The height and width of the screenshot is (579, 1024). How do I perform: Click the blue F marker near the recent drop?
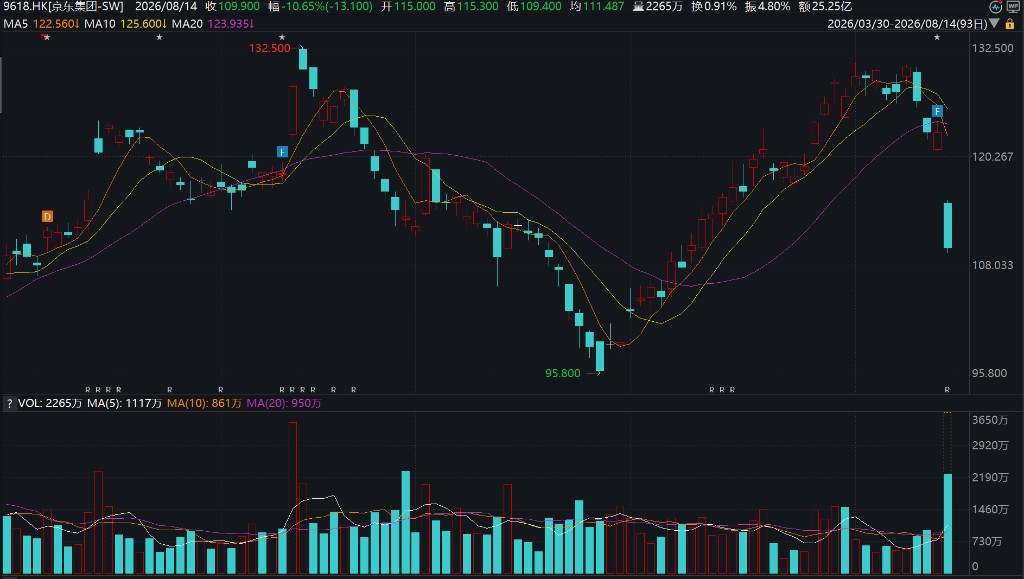937,112
